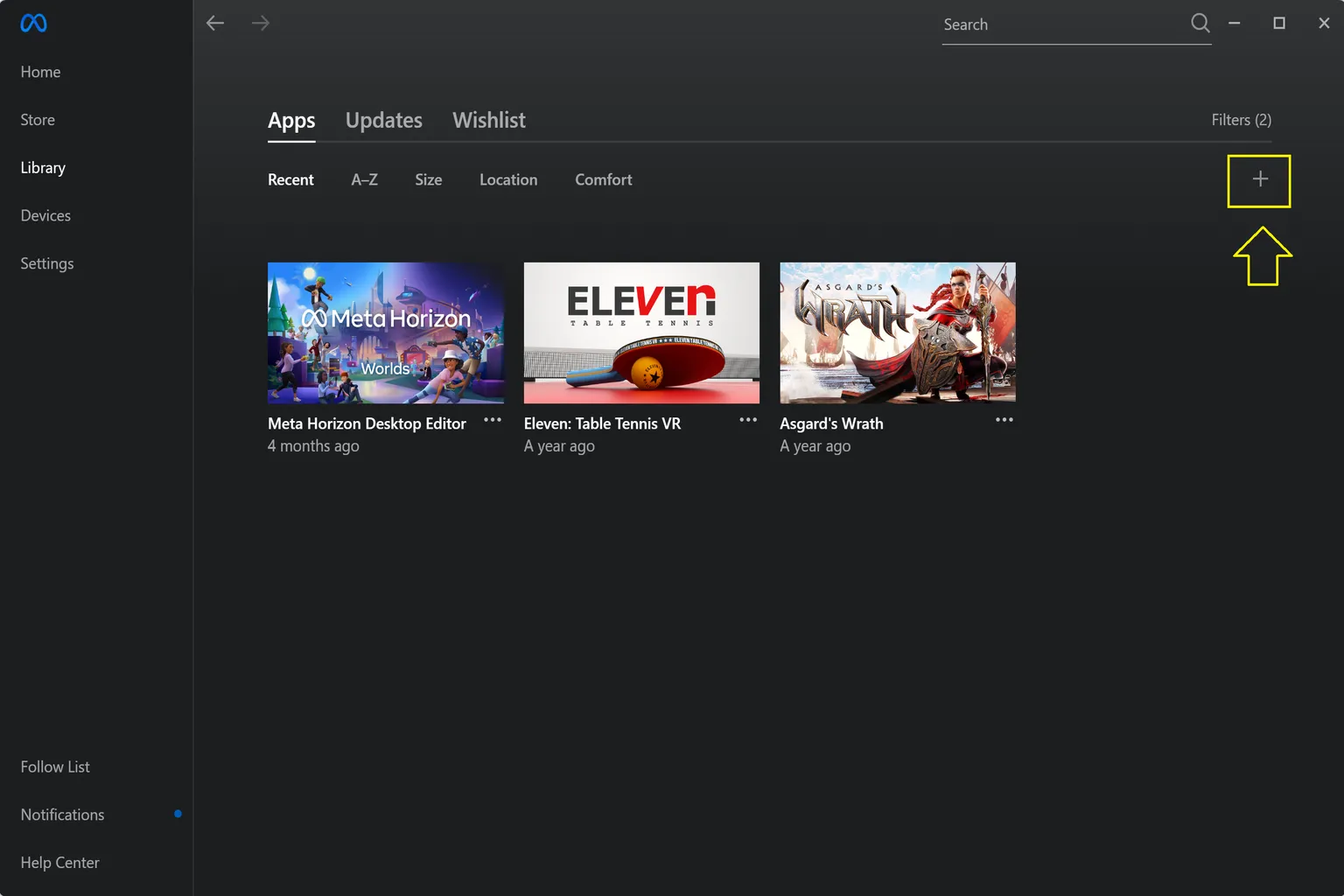Switch to the Apps tab
The image size is (1344, 896).
(291, 121)
